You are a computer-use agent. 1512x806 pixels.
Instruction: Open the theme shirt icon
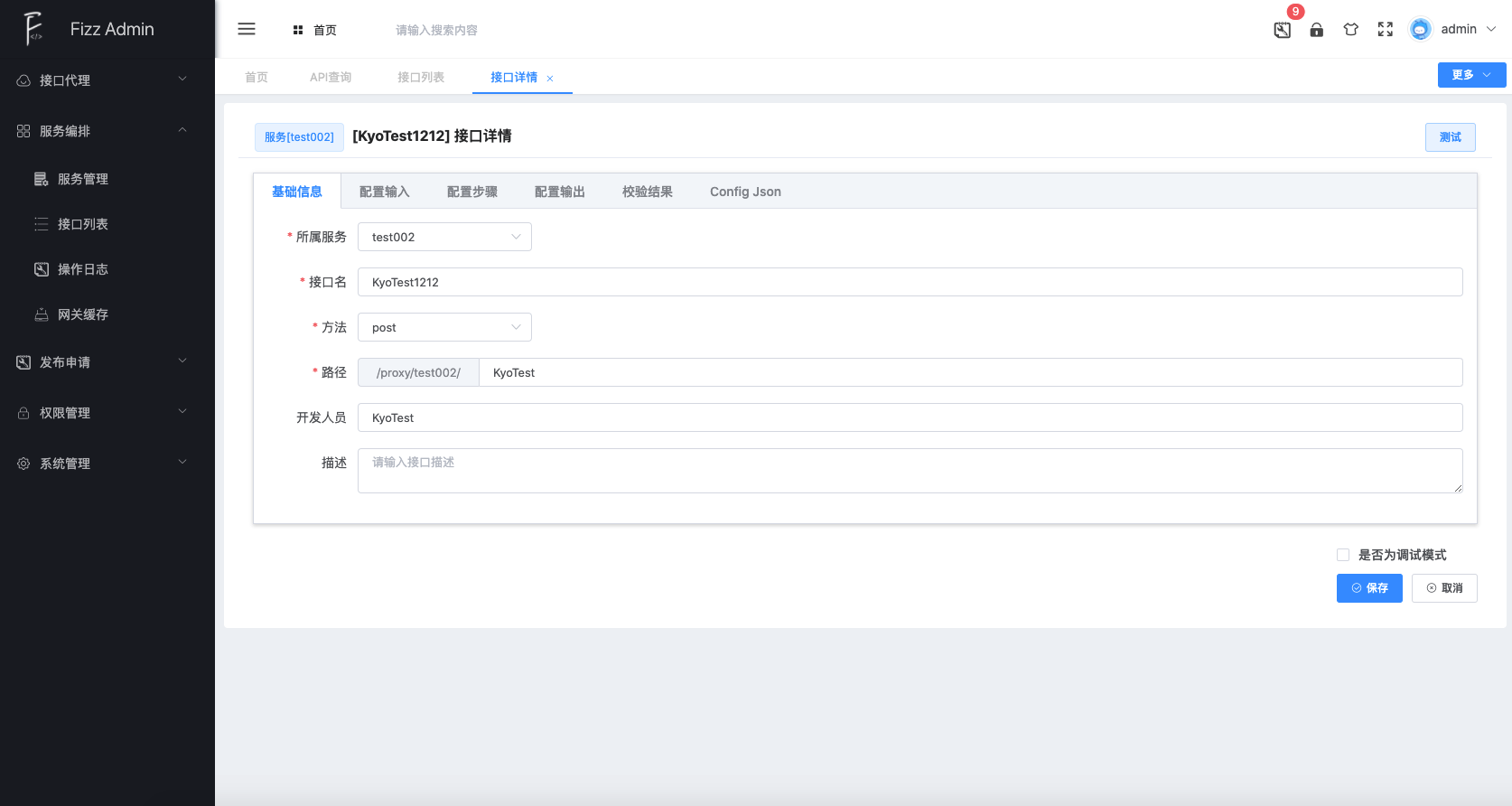click(1351, 30)
